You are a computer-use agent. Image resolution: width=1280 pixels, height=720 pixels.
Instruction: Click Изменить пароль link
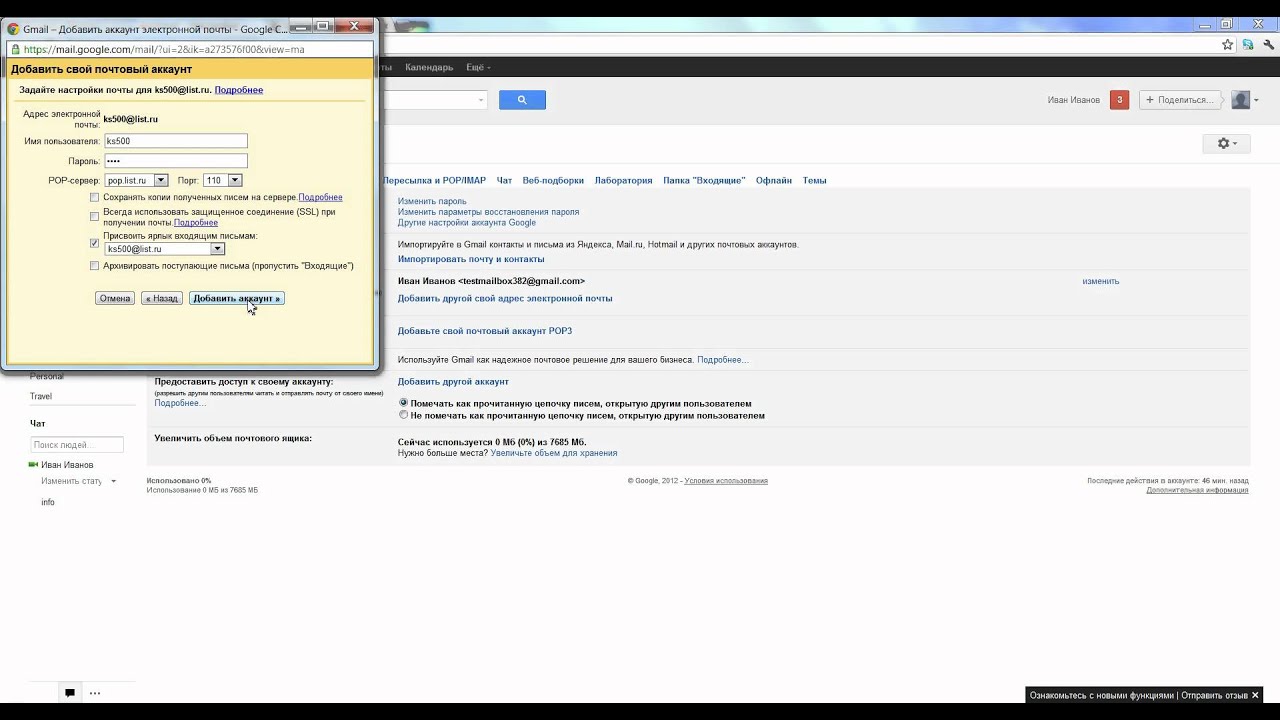[x=432, y=201]
